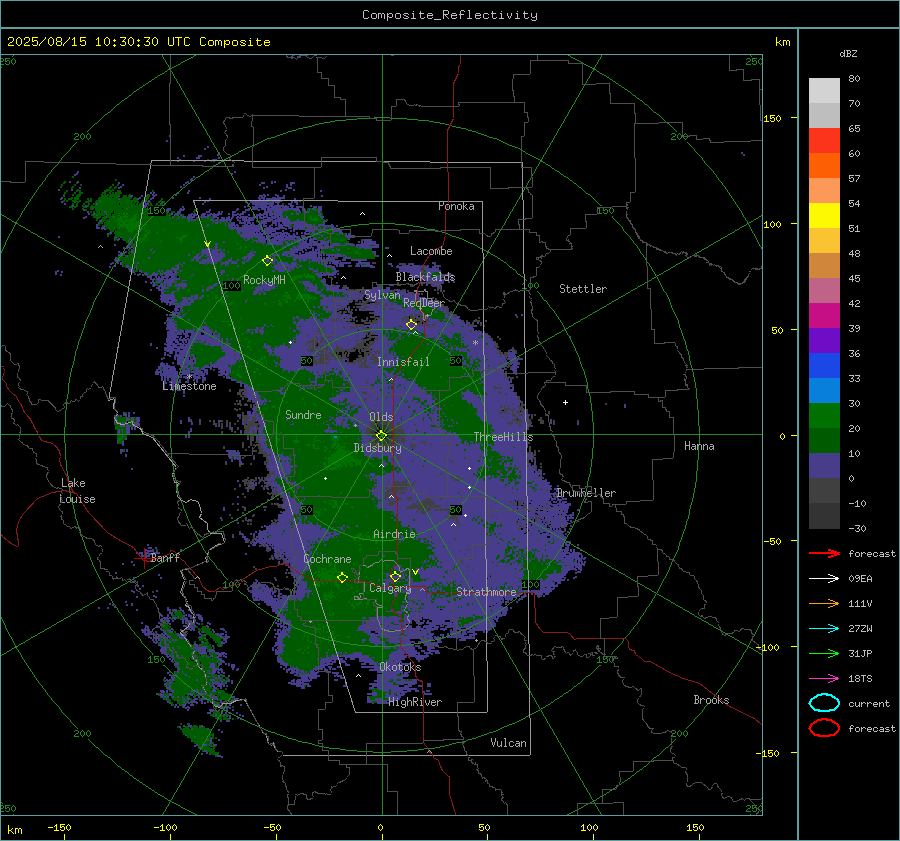Image resolution: width=900 pixels, height=841 pixels.
Task: Click the white plus marker west of Hanna
Action: tap(565, 402)
